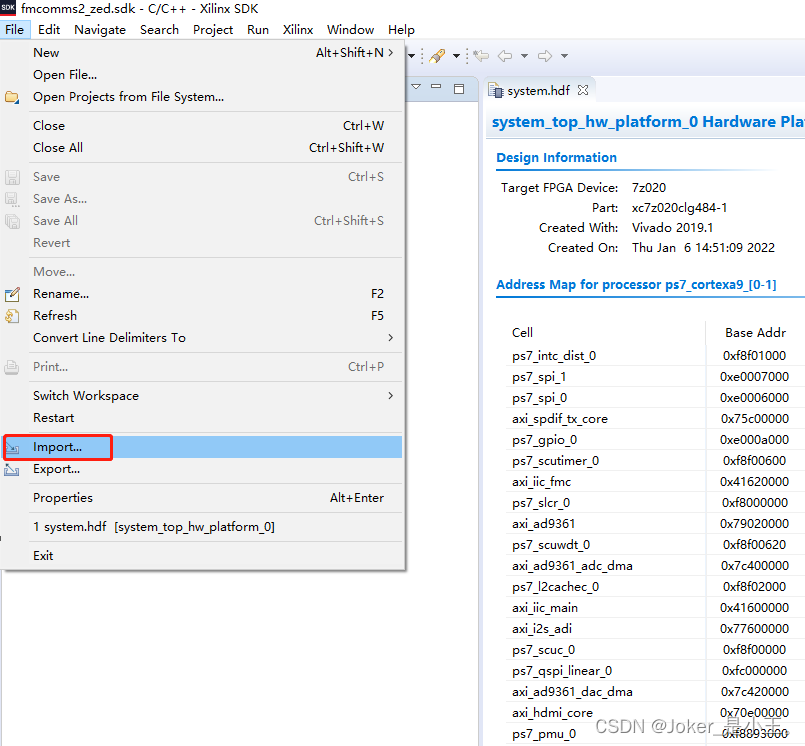The image size is (805, 746).
Task: Click the Design Information section heading
Action: click(557, 158)
